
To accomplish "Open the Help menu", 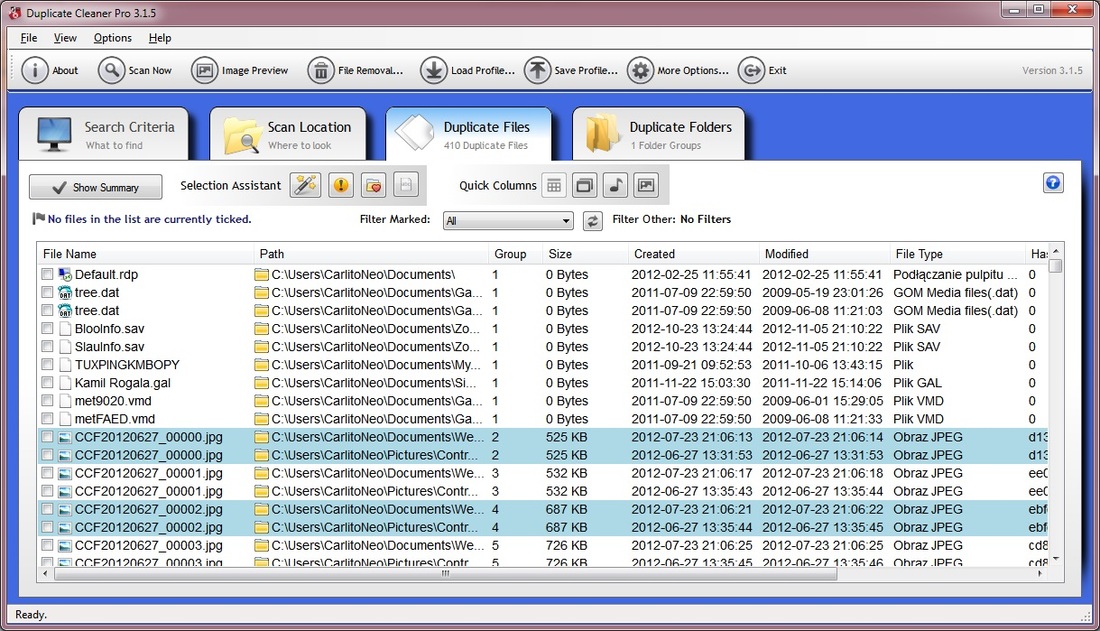I will click(160, 38).
